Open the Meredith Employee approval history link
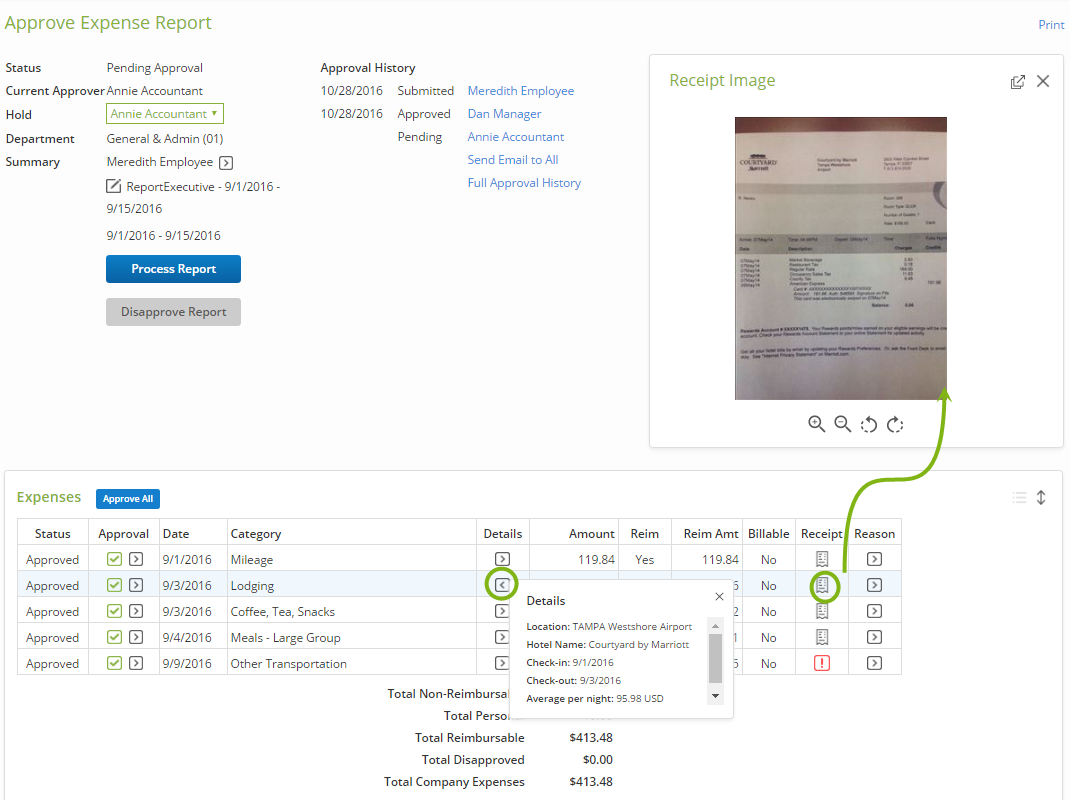This screenshot has width=1070, height=800. tap(521, 91)
